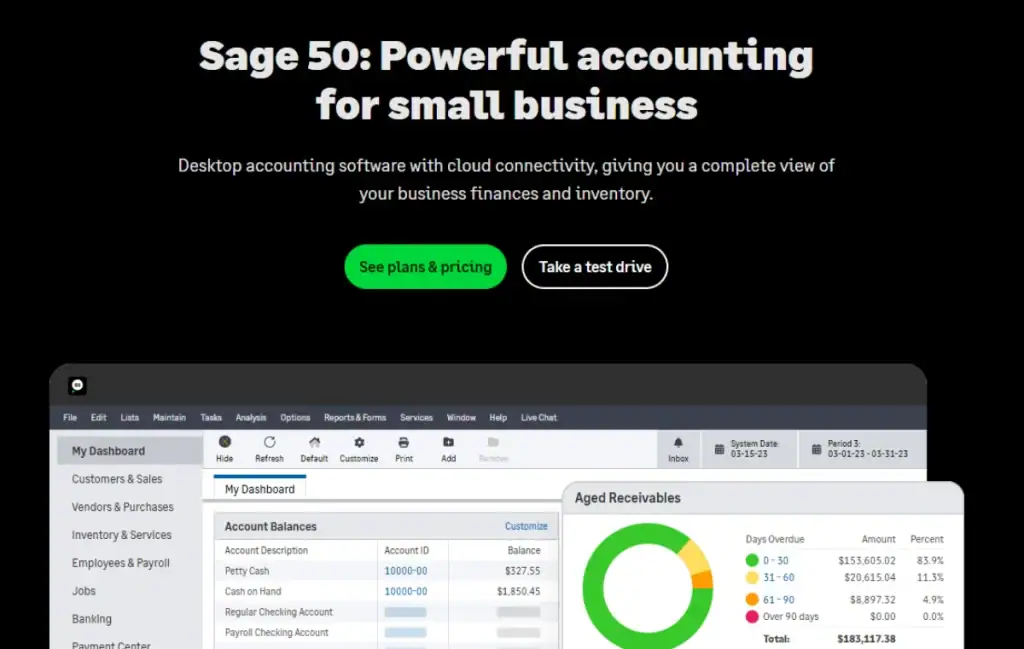Click the Account Description column header

coord(266,550)
